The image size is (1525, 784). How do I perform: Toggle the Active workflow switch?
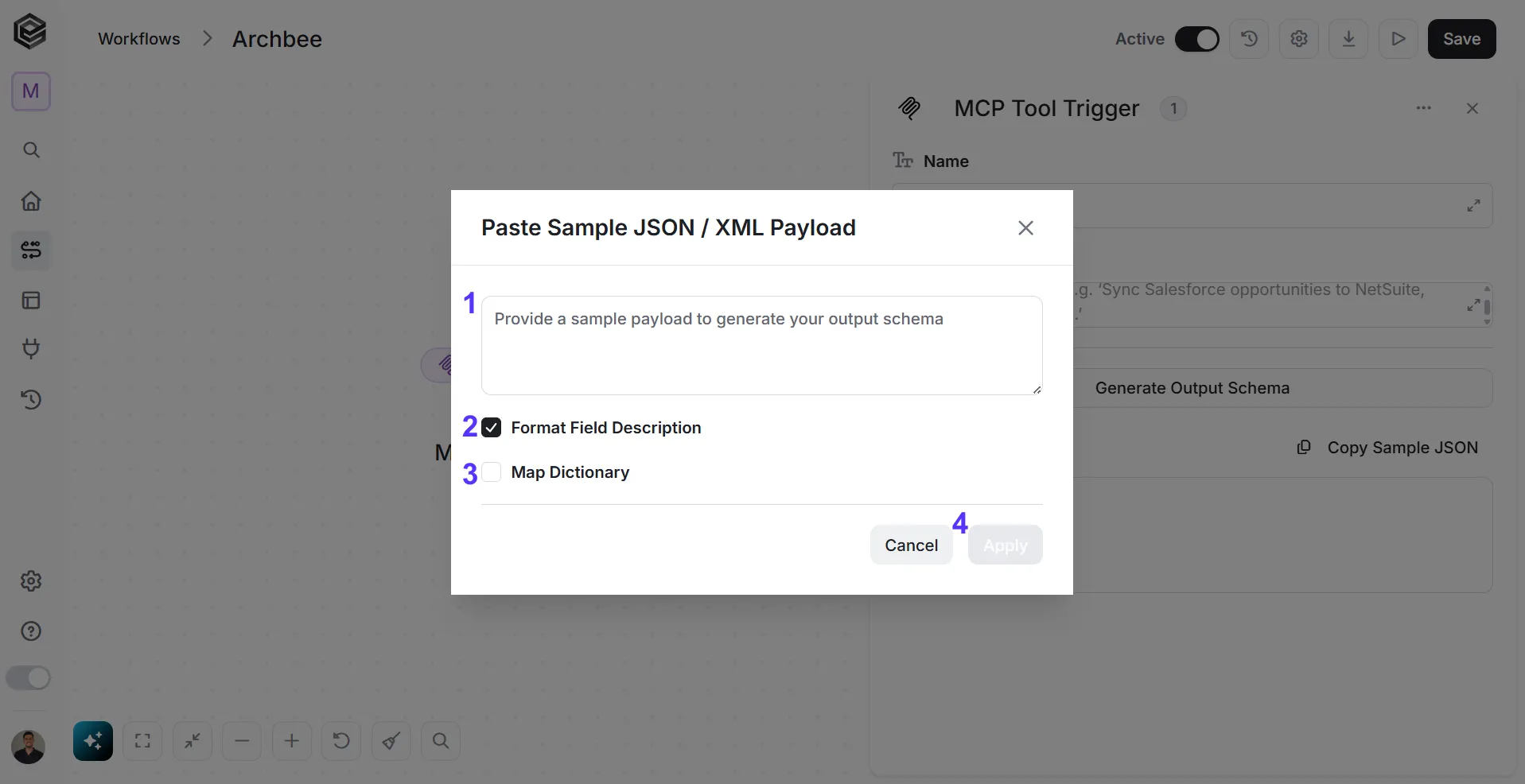[x=1197, y=39]
